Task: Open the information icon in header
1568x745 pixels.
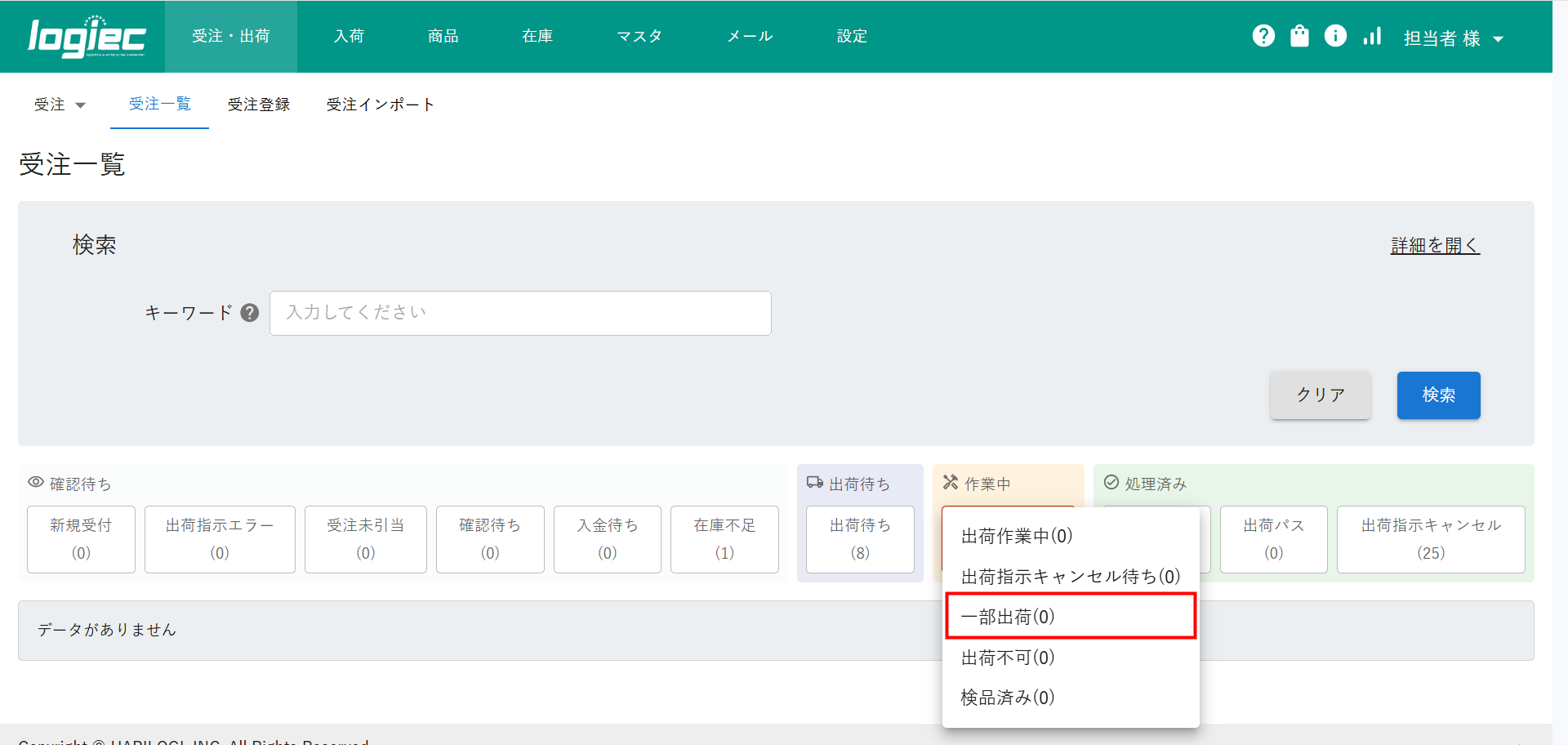Action: click(x=1335, y=36)
